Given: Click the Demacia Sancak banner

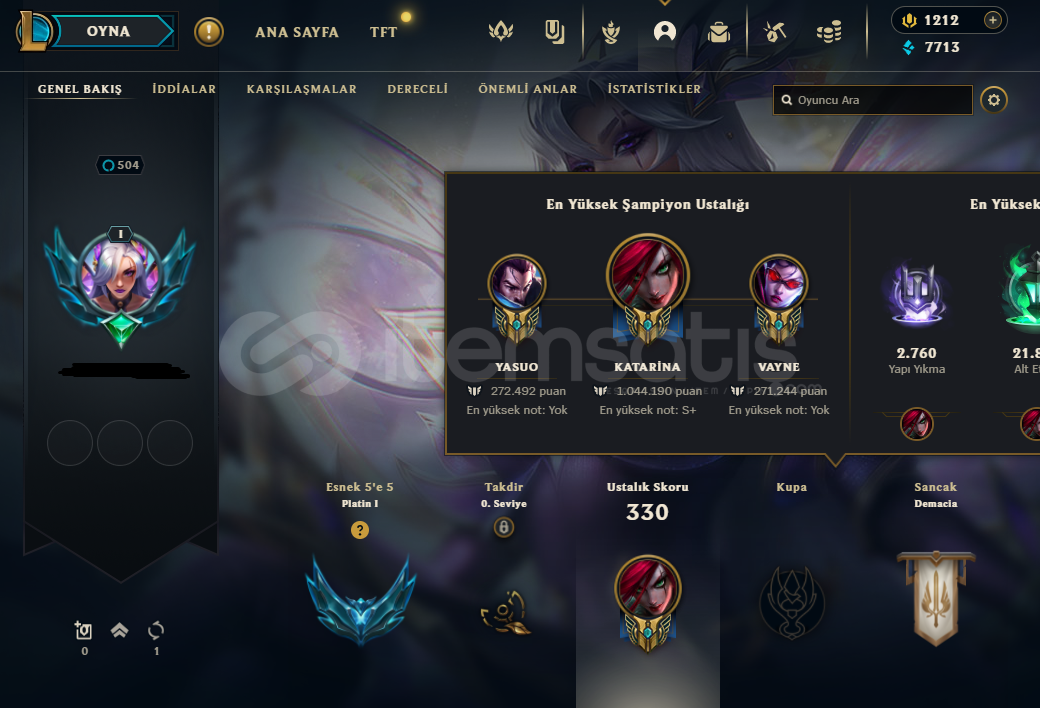Looking at the screenshot, I should (x=936, y=598).
